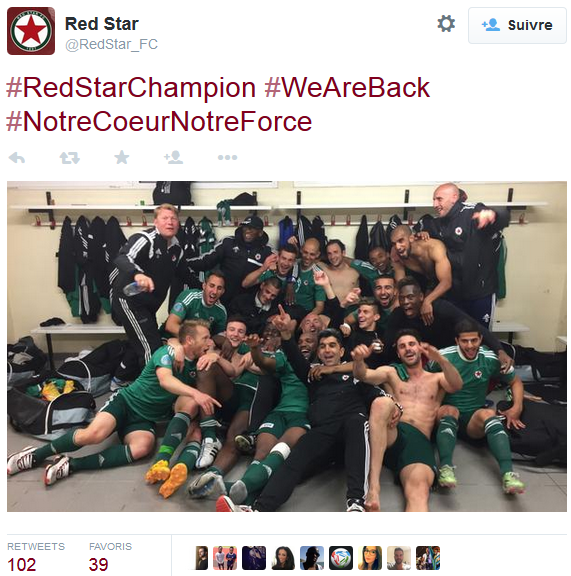The width and height of the screenshot is (571, 576).
Task: Open the Red Star display name
Action: (102, 24)
